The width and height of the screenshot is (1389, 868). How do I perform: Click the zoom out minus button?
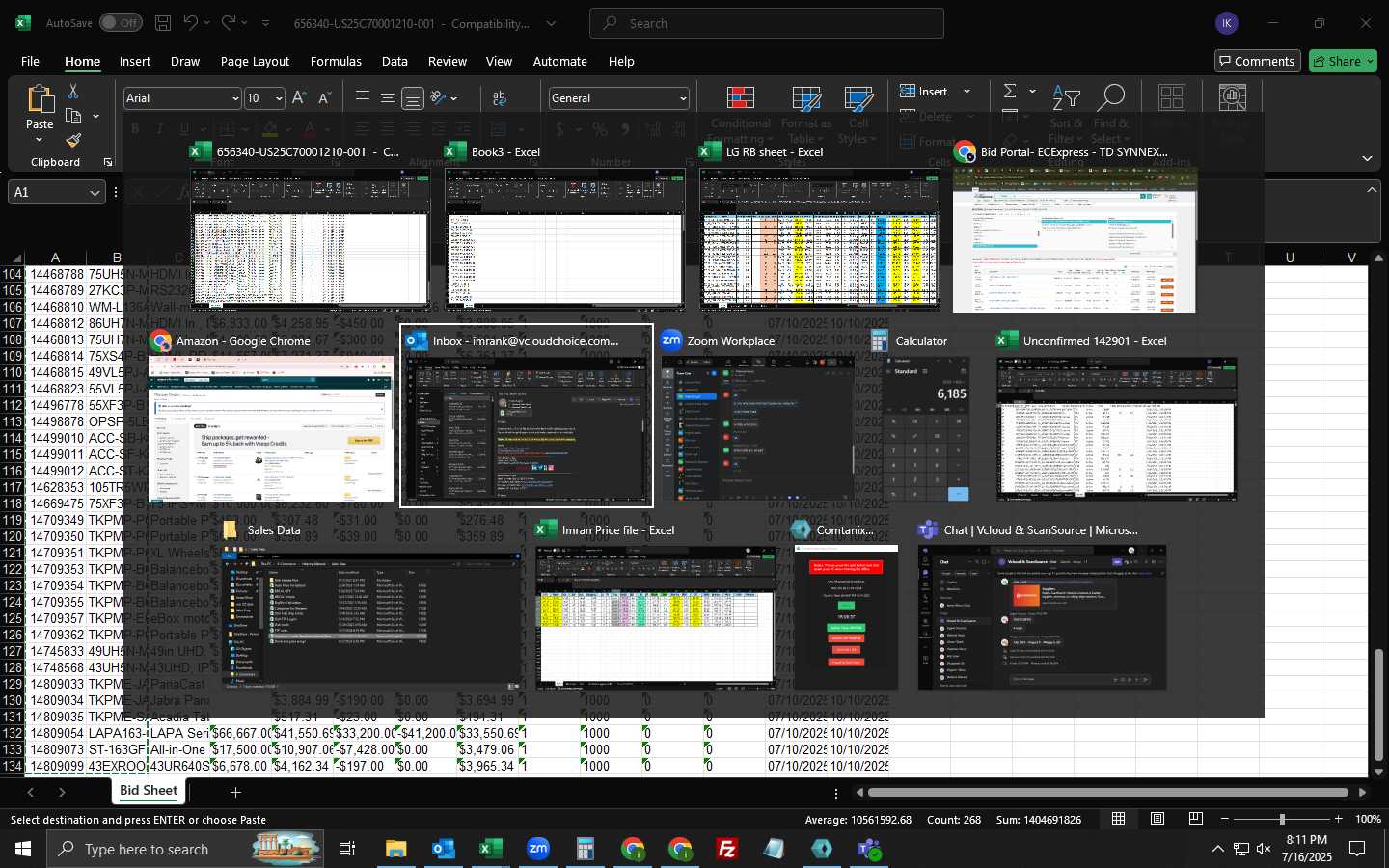tap(1225, 819)
